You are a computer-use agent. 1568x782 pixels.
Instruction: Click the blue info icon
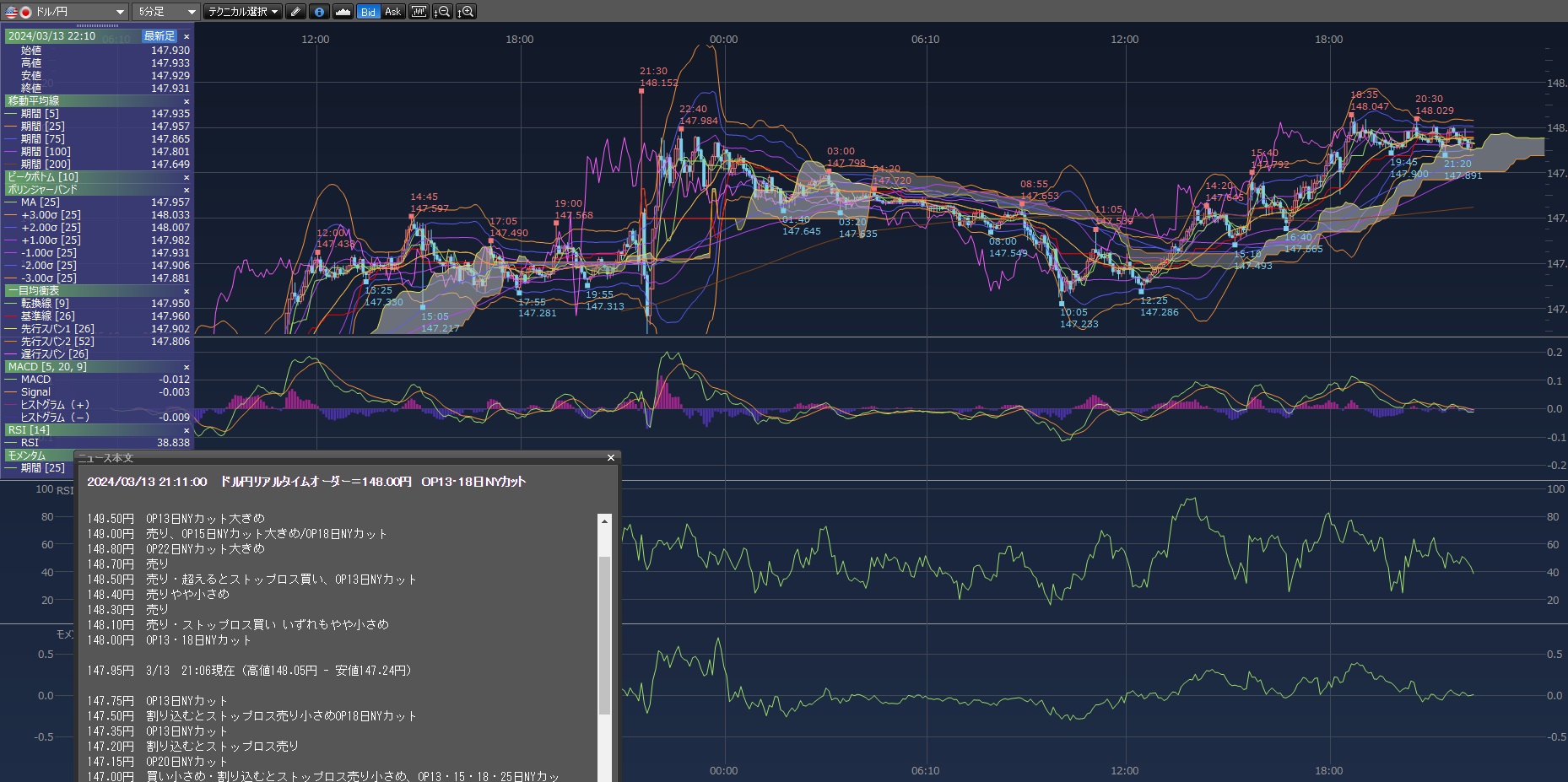point(319,12)
